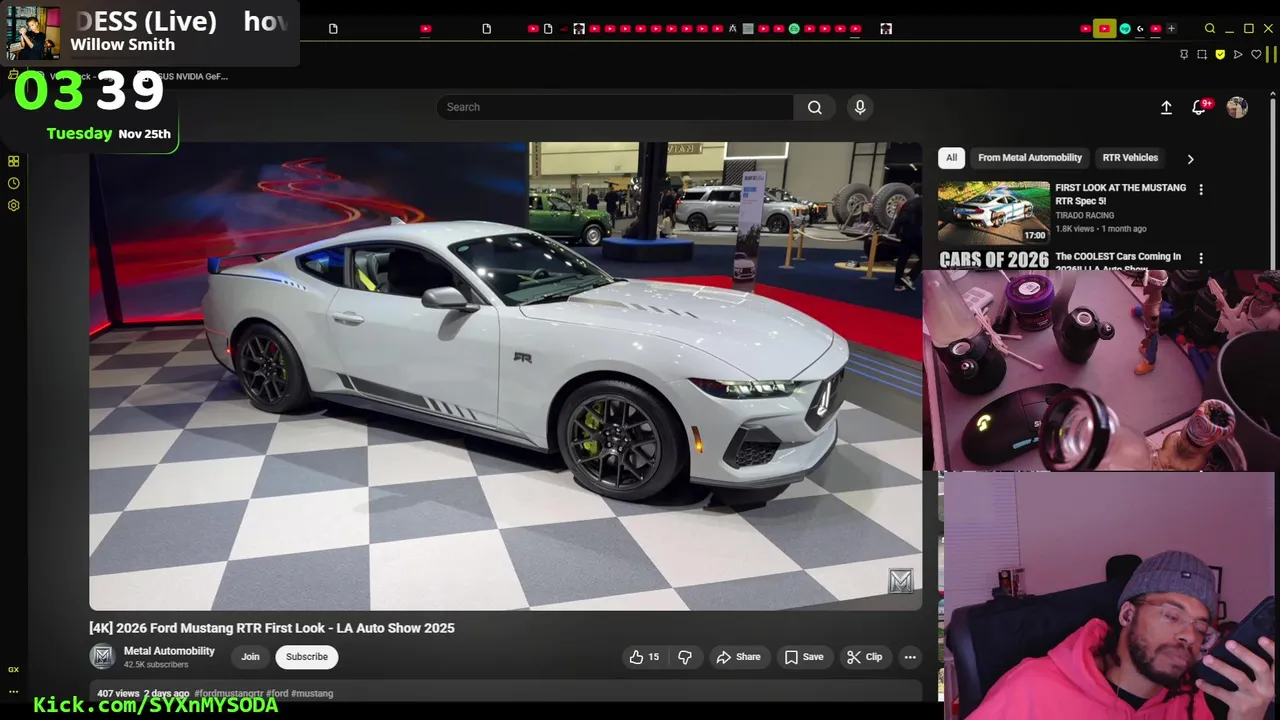Click the YouTube search magnifier button
1280x720 pixels.
point(815,107)
